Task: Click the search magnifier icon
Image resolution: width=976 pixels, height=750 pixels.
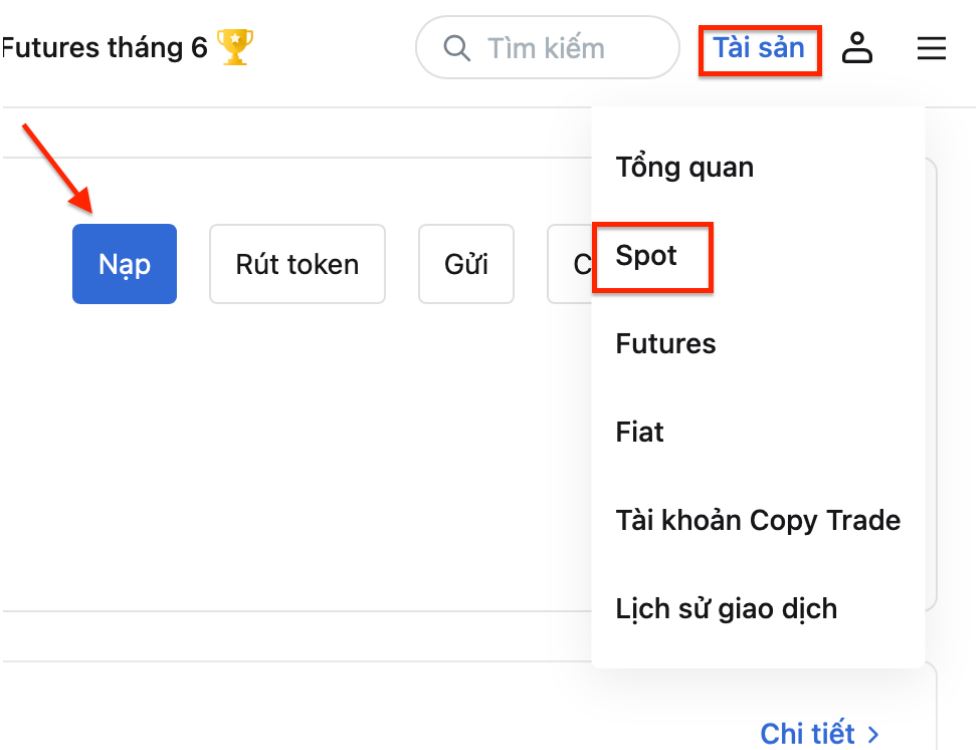Action: click(456, 48)
